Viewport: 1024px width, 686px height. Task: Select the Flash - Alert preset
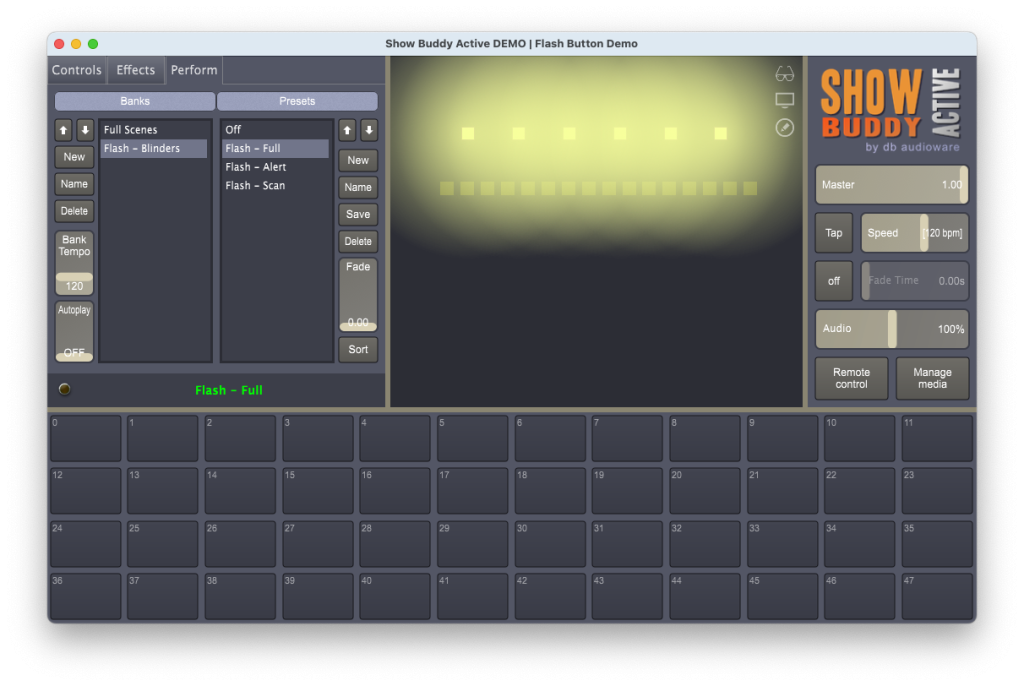click(256, 167)
